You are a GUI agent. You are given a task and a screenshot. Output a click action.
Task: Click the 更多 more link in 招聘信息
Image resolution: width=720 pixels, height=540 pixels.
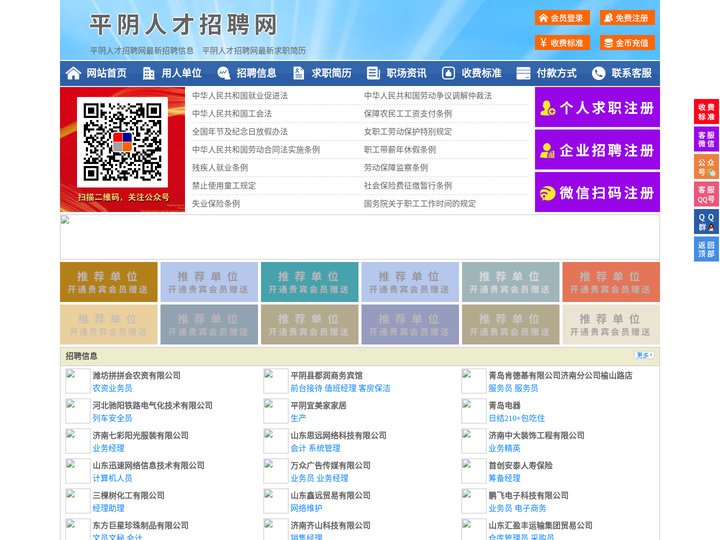coord(644,355)
